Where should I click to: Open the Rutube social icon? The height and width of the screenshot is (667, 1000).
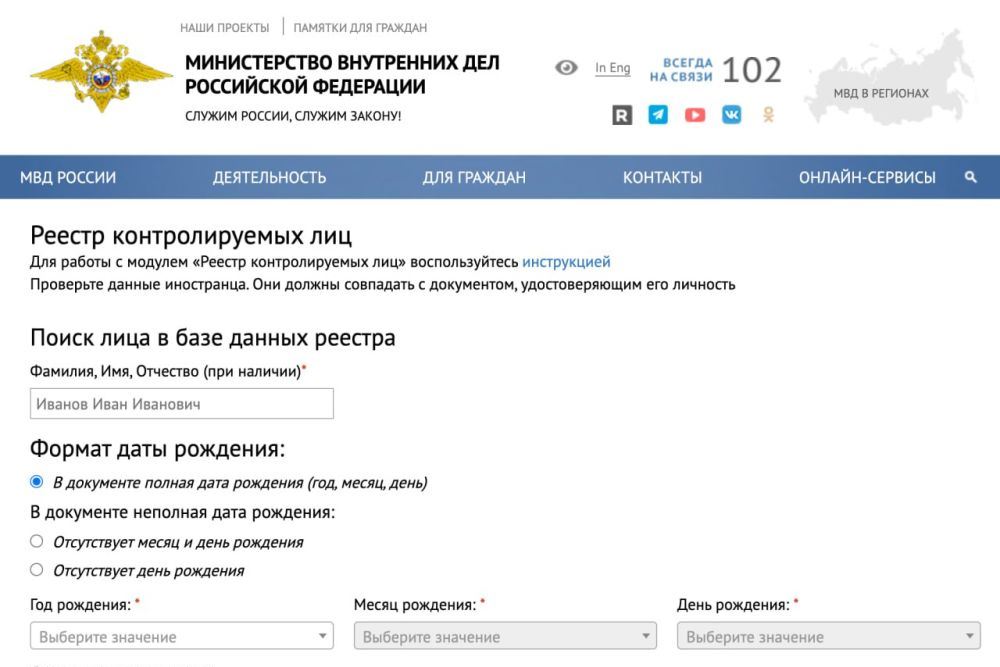[x=622, y=115]
